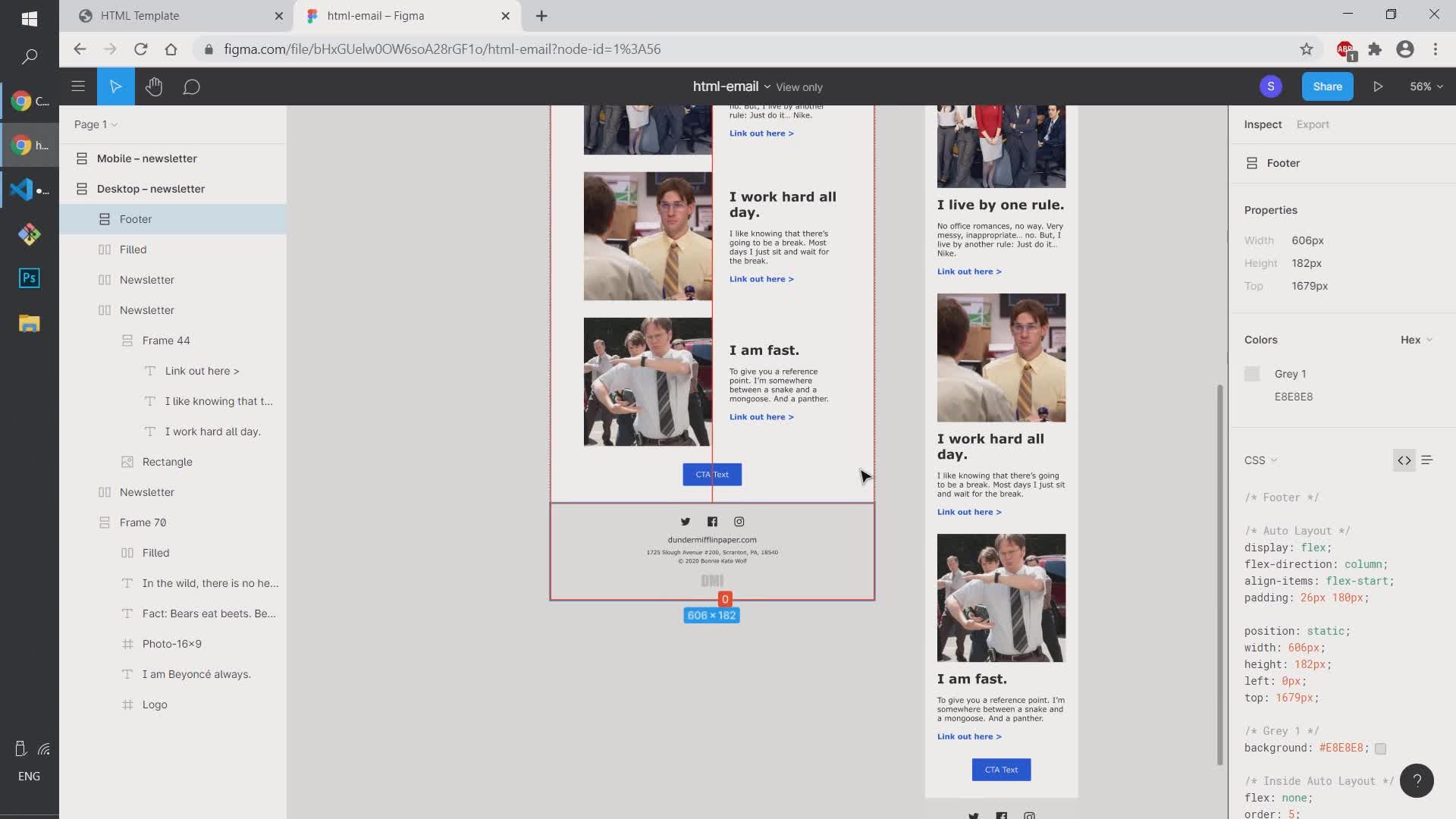
Task: Click the Share button
Action: click(1327, 86)
